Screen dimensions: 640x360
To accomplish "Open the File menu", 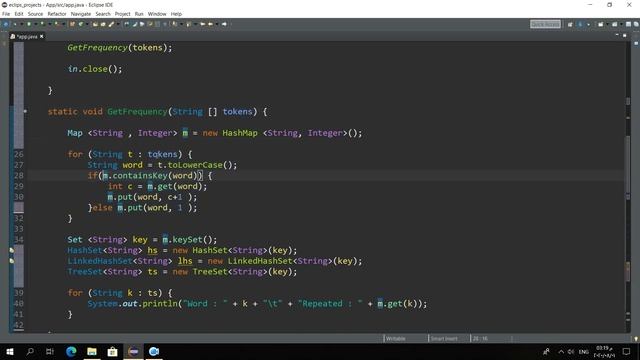I will pyautogui.click(x=6, y=14).
